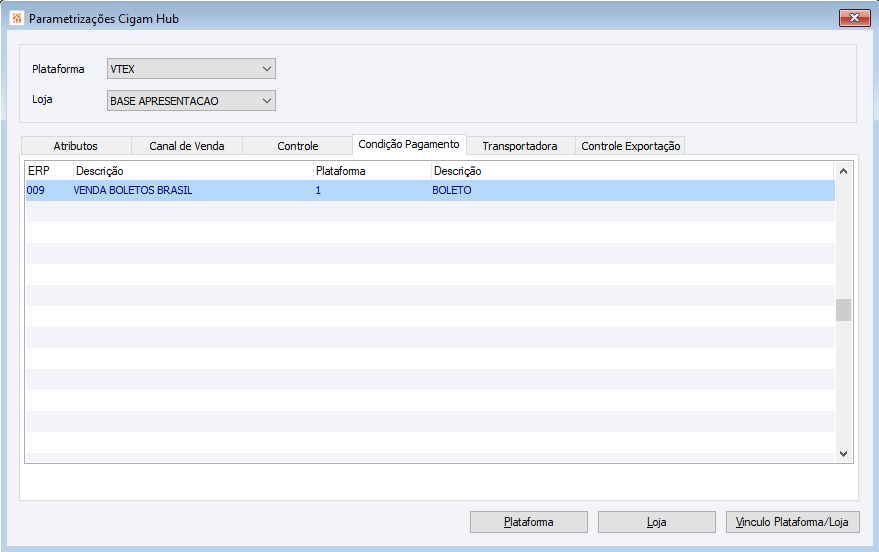Select the Condição Pagamento tab
Viewport: 879px width, 552px height.
(409, 145)
